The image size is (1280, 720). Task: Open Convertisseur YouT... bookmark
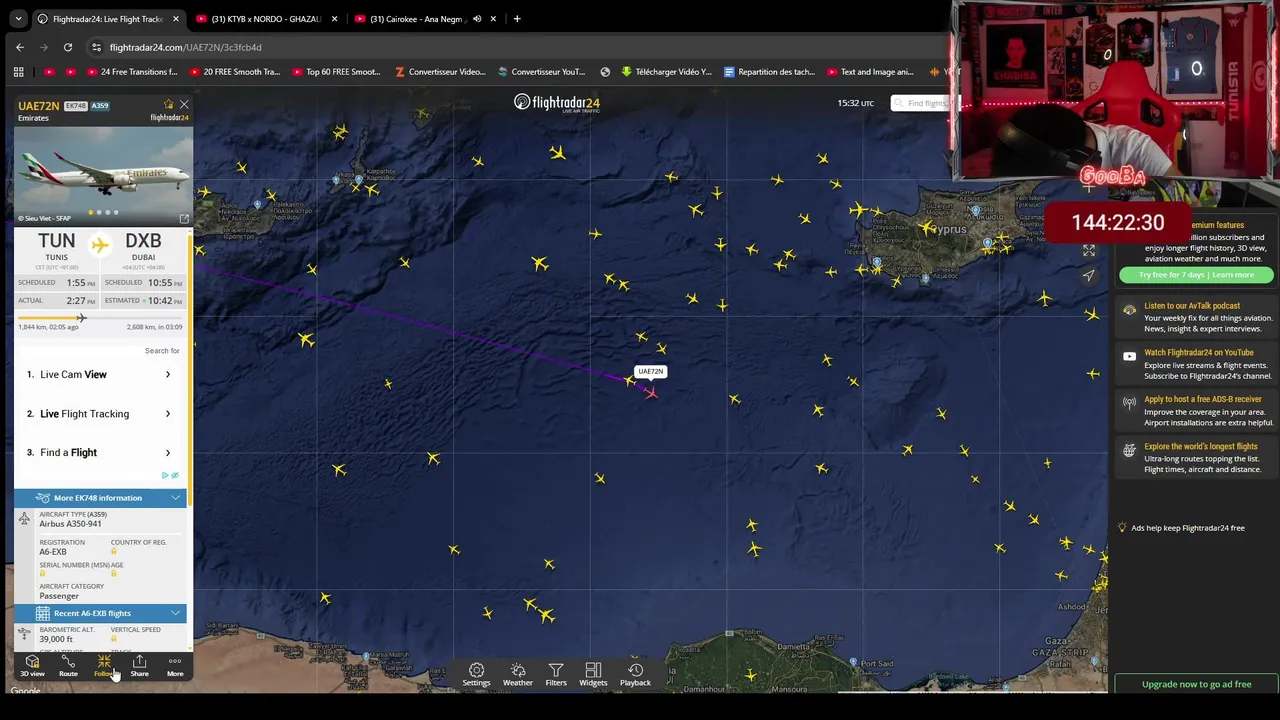541,72
